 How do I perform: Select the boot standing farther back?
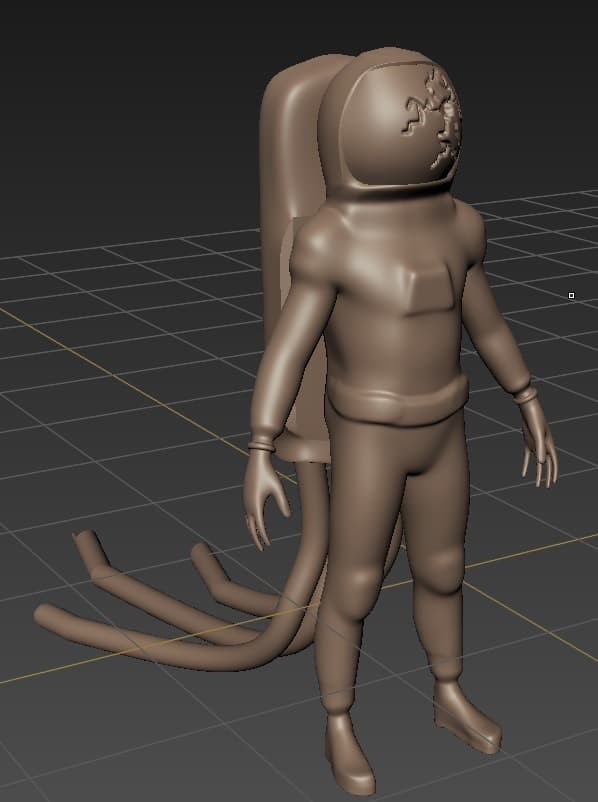[466, 716]
